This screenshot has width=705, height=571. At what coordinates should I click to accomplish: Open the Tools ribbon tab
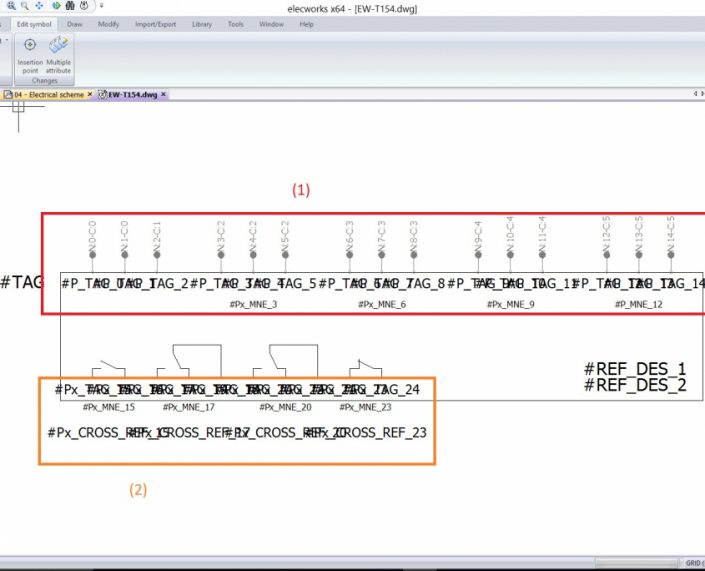236,24
